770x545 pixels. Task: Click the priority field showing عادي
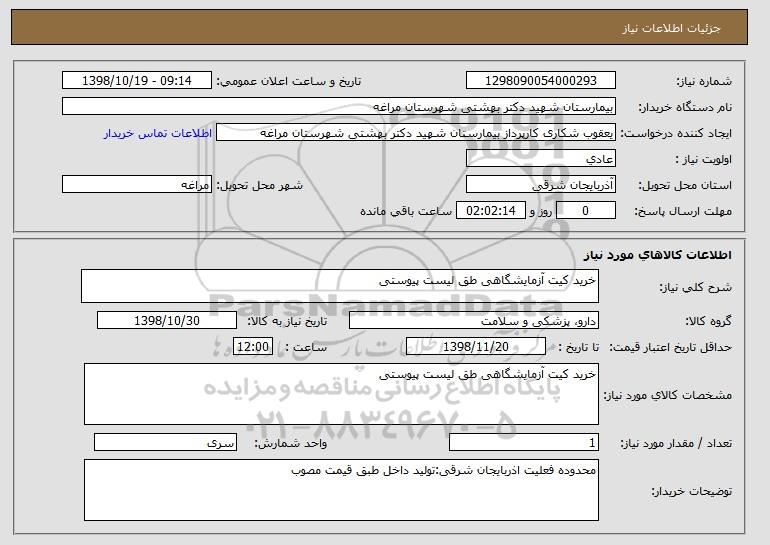(541, 159)
